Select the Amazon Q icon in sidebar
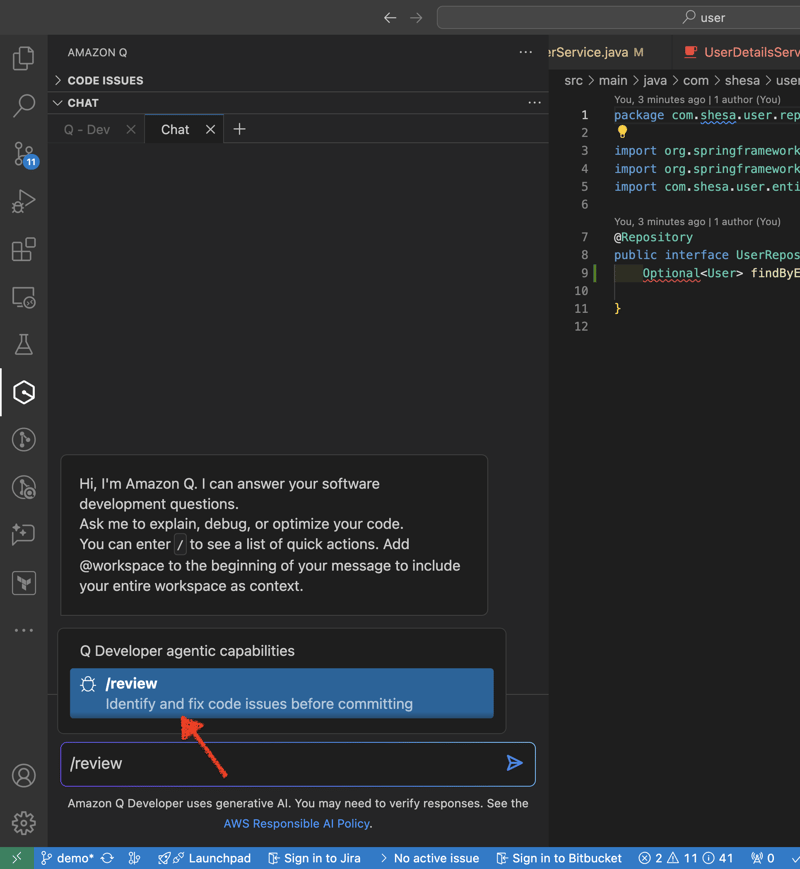 [24, 392]
